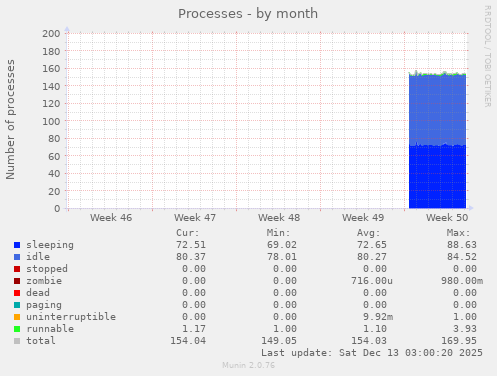Click the total legend color swatch

coord(17,341)
